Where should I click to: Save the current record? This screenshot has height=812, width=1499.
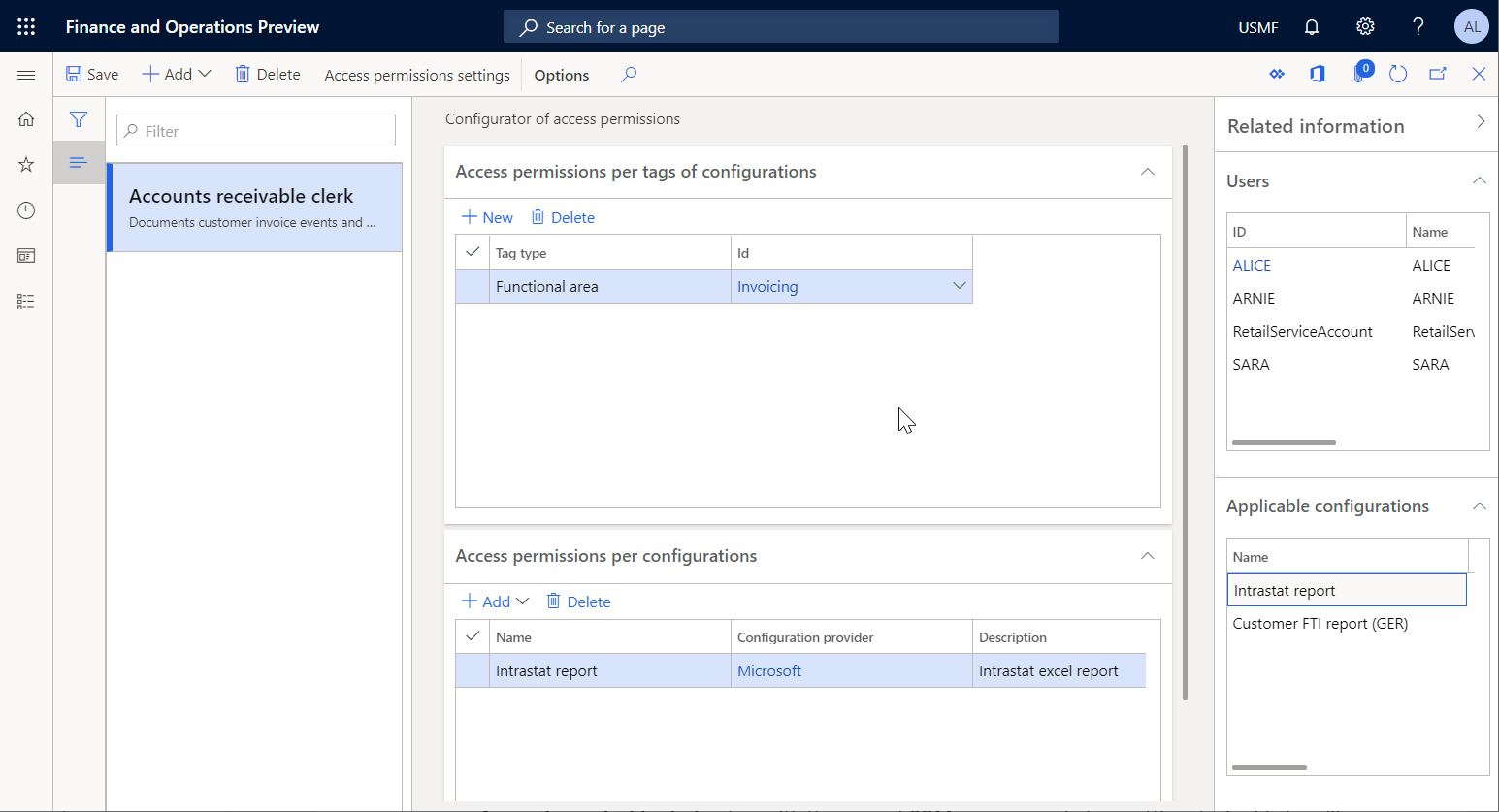(x=92, y=74)
